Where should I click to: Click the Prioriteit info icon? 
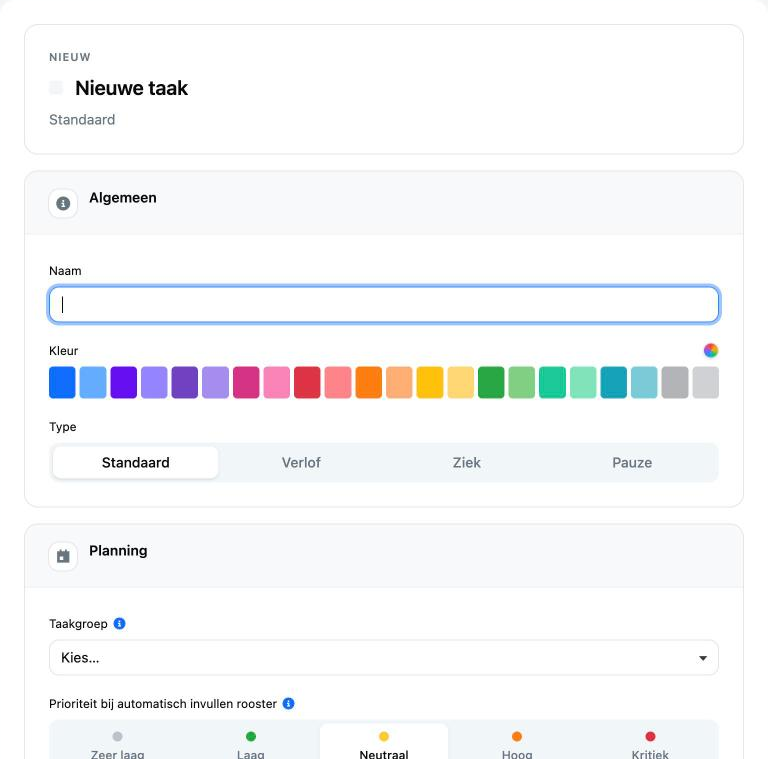(x=288, y=704)
